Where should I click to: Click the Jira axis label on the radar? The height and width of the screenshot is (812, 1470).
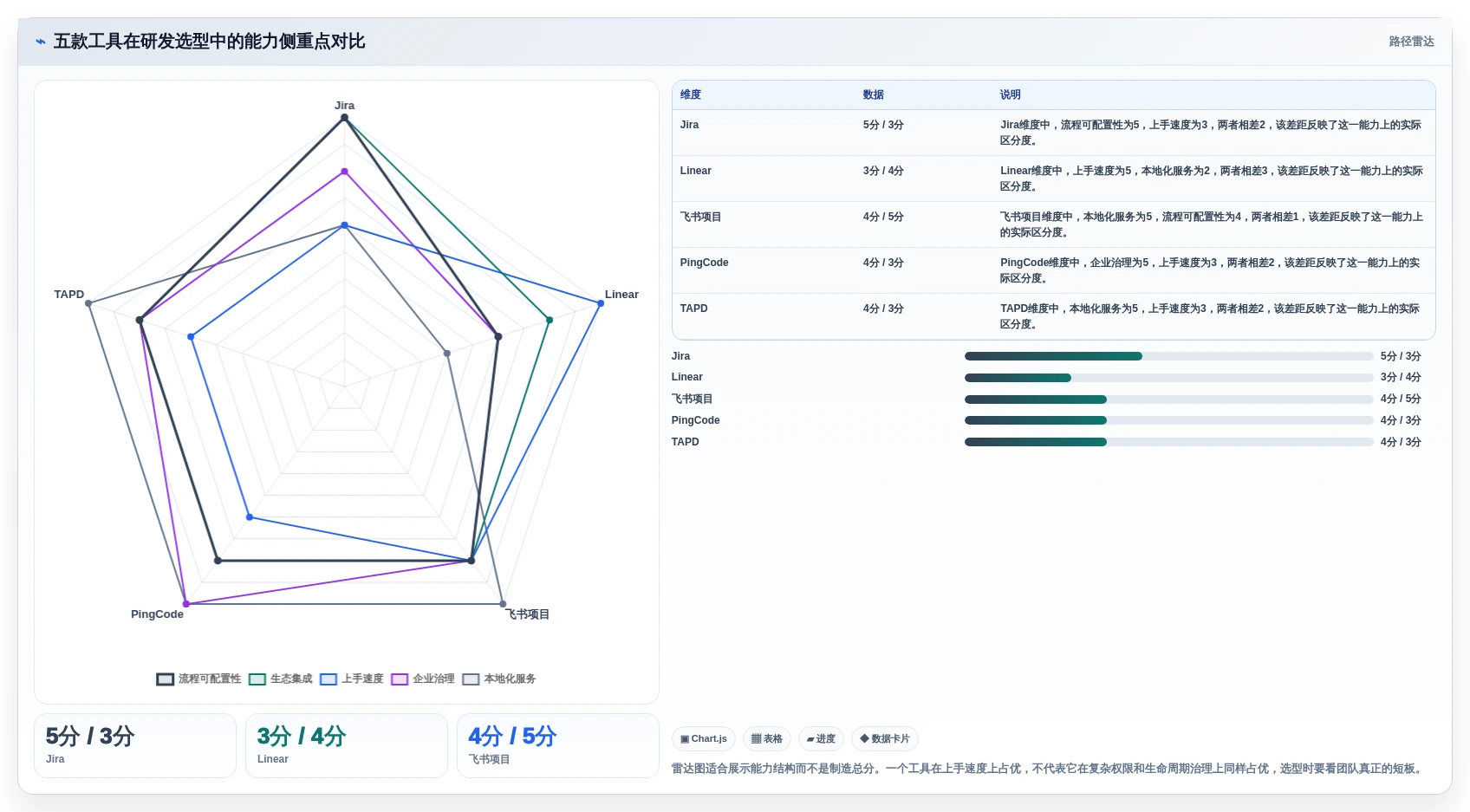344,106
